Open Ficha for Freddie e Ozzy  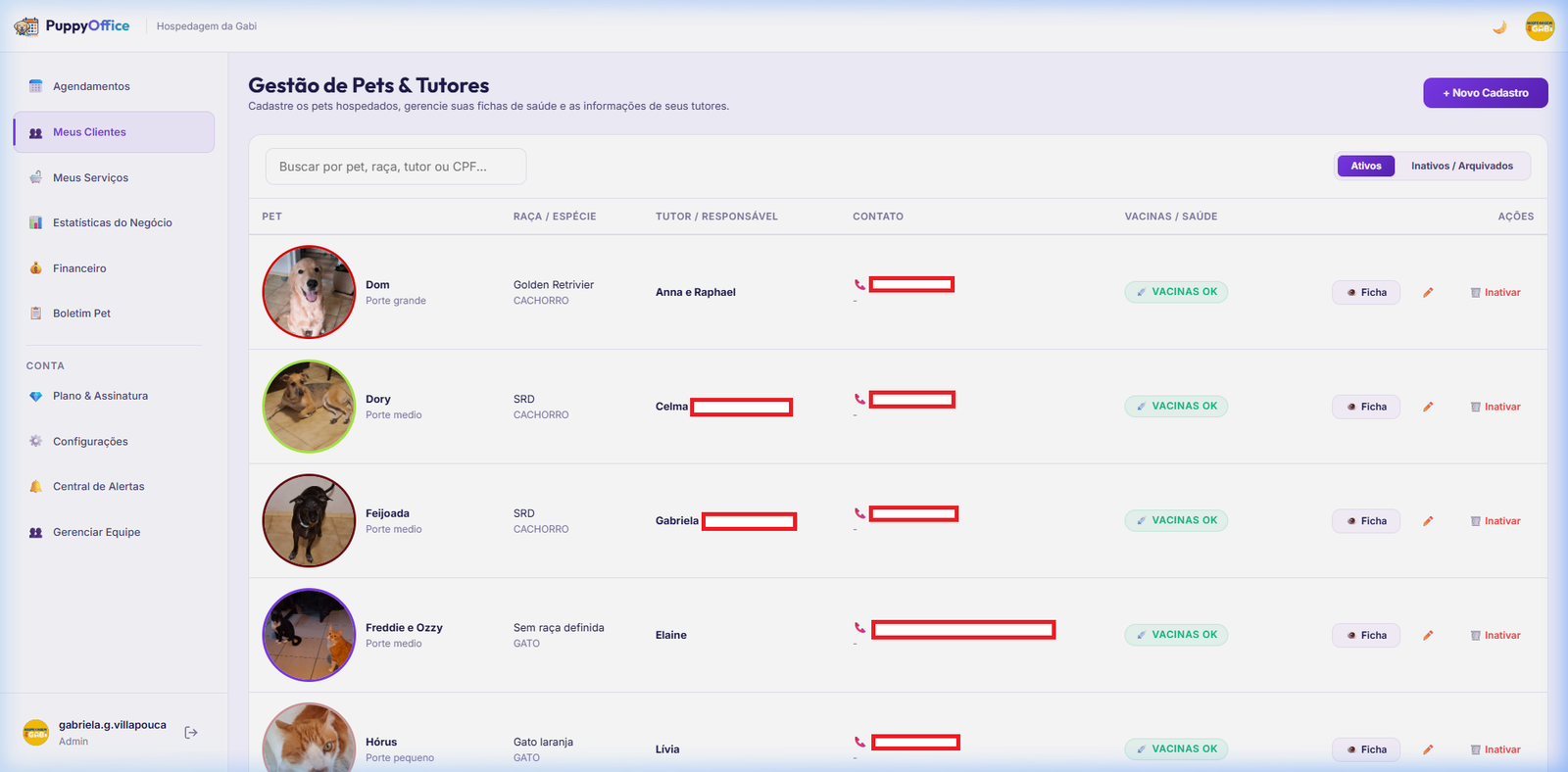pyautogui.click(x=1366, y=636)
